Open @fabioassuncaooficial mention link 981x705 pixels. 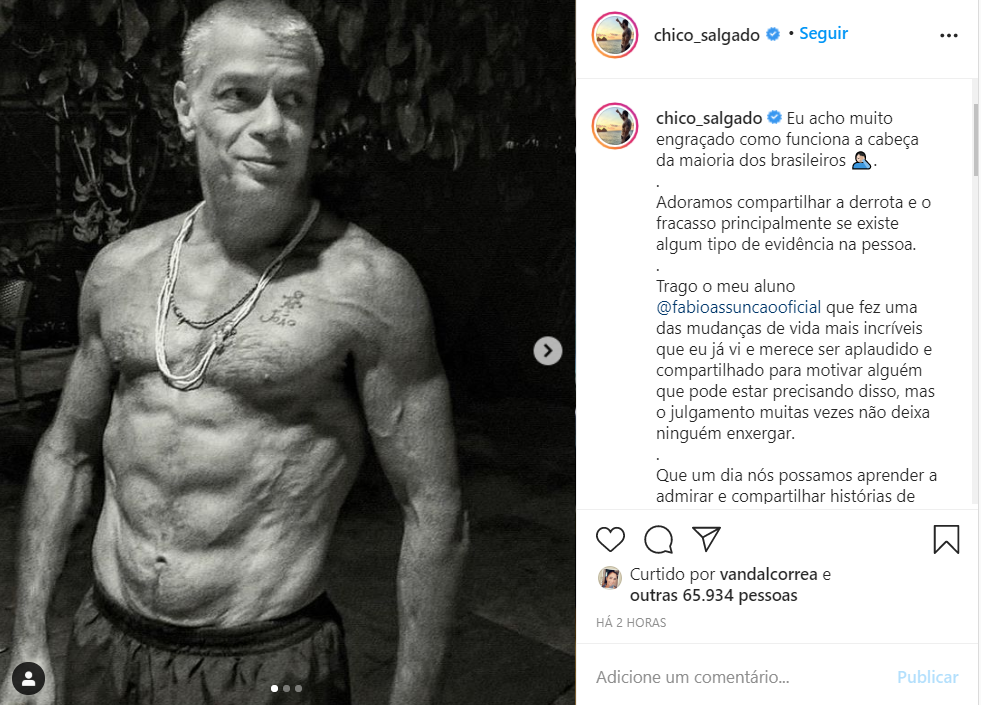(738, 307)
